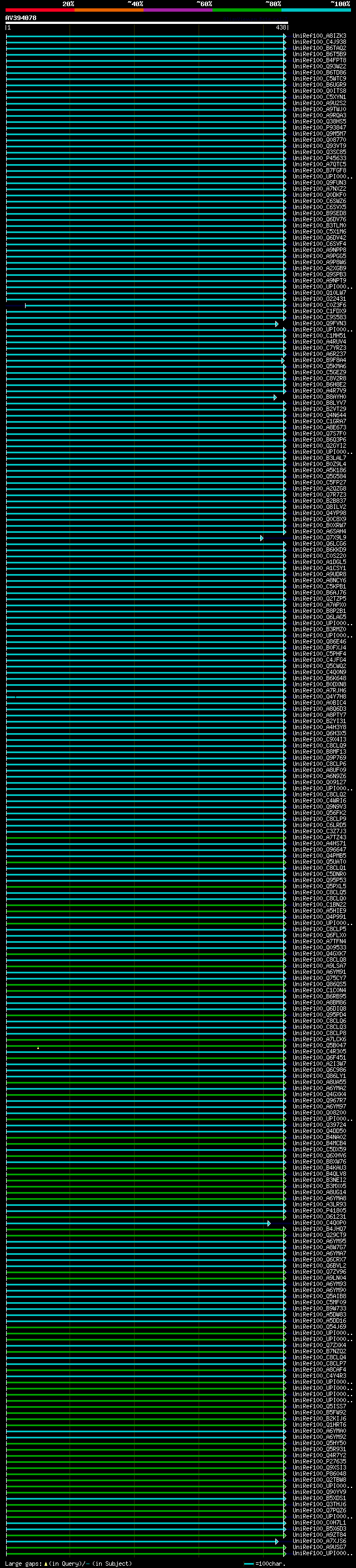356x1568 pixels.
Task: Select the UniRef100_A9ZT84 label
Action: click(x=319, y=1535)
